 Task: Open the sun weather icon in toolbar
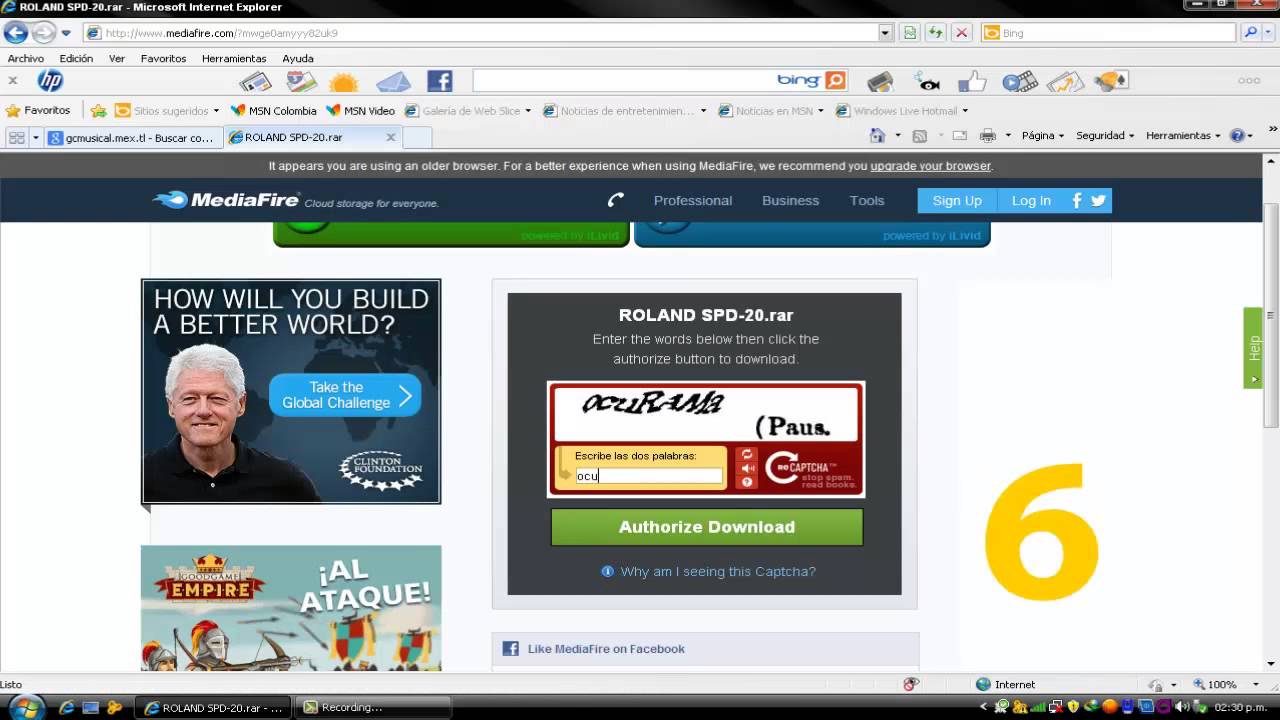[343, 82]
